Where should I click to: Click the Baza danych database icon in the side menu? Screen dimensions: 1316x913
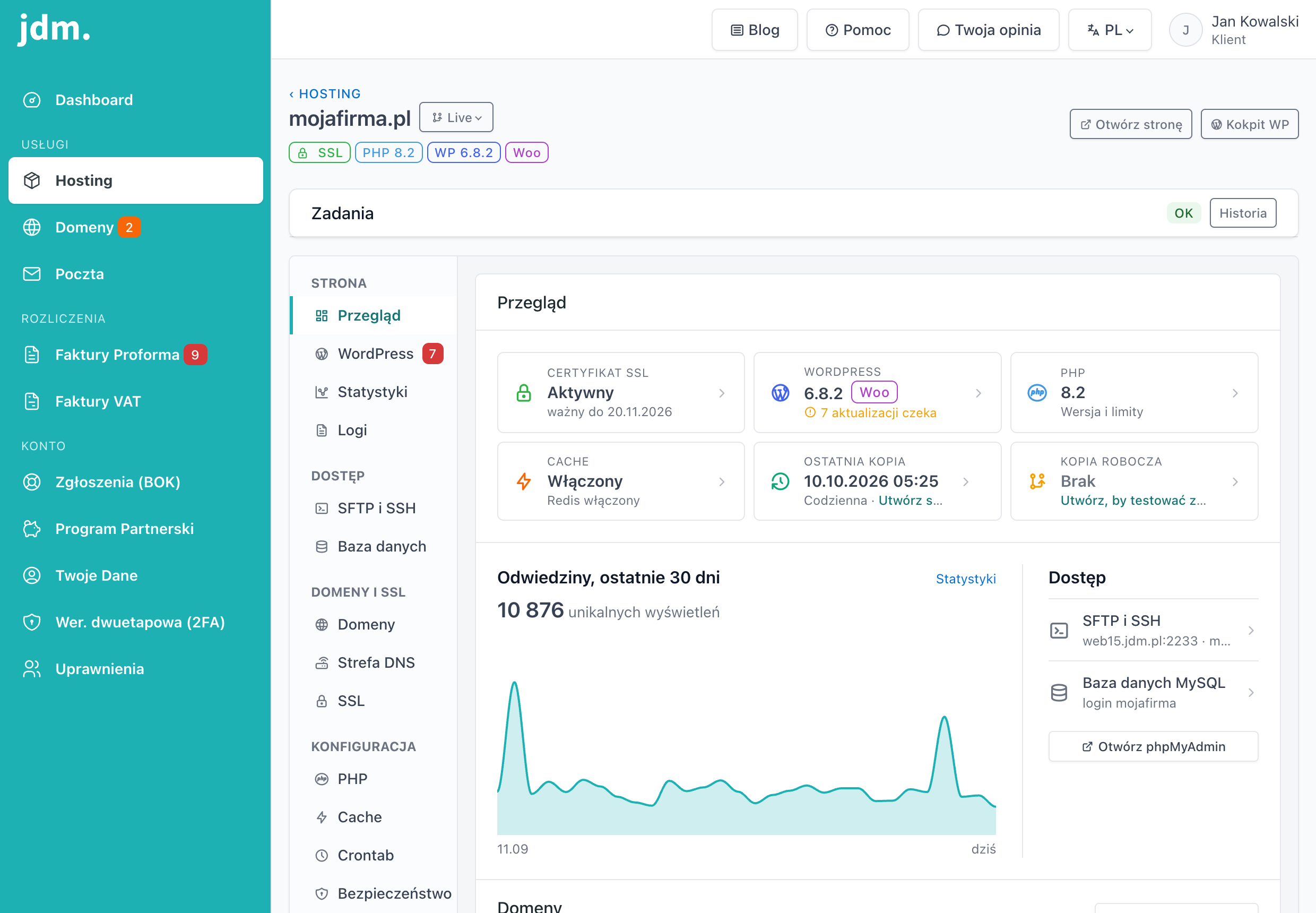(322, 547)
